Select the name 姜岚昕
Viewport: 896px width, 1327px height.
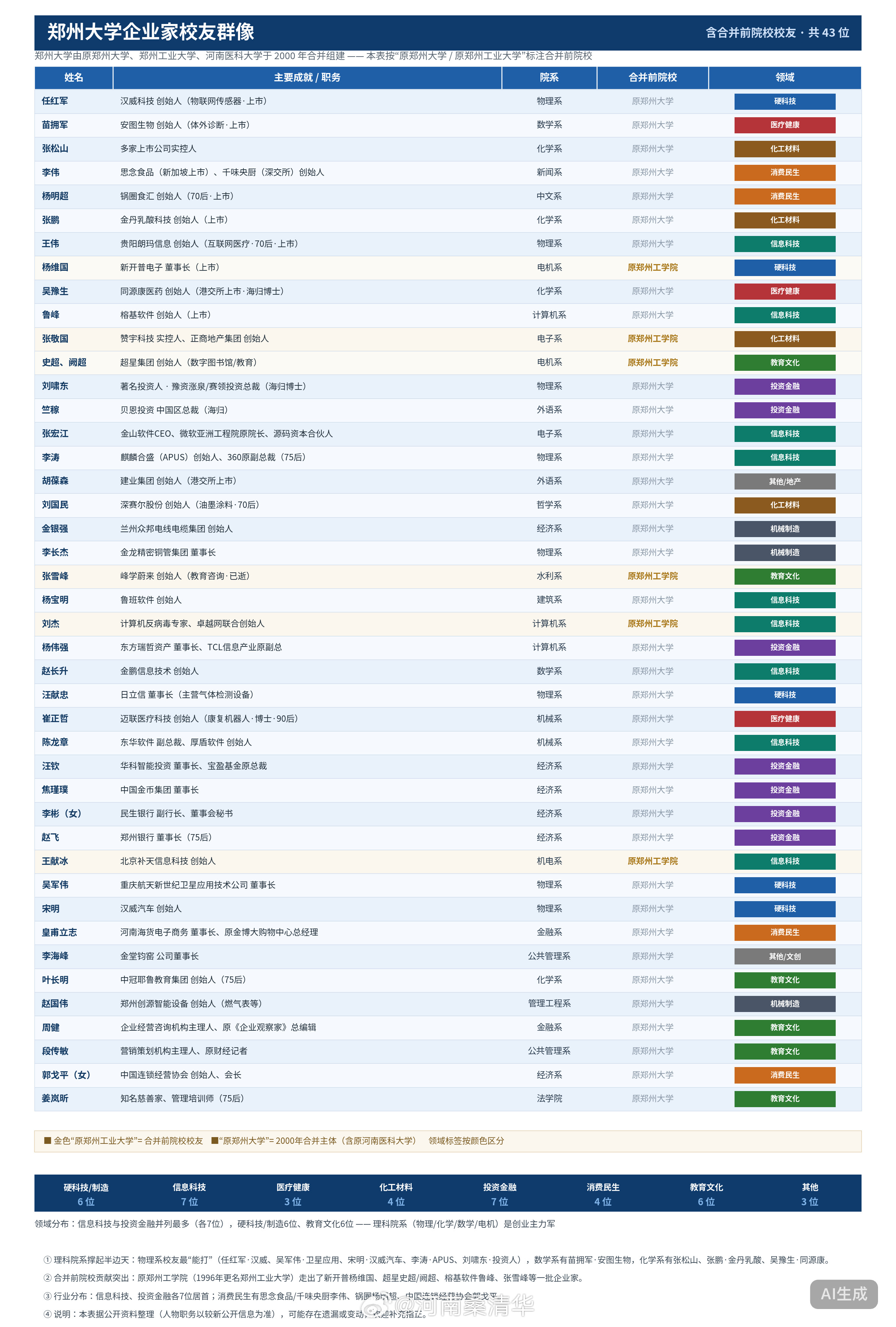(55, 1099)
